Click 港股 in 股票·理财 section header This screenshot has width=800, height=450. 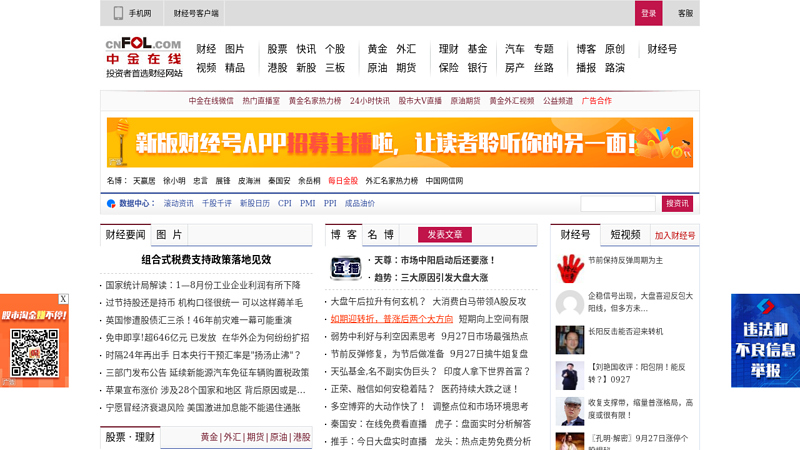302,437
